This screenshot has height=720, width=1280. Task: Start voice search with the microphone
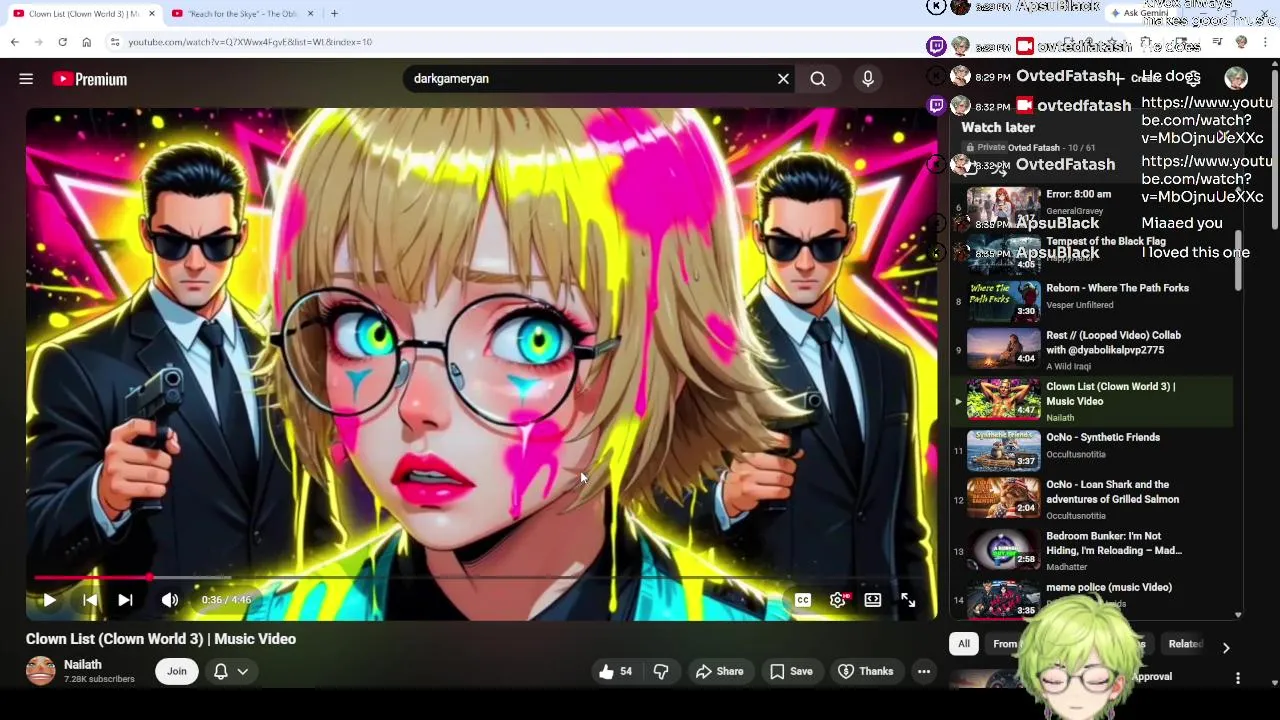pos(867,79)
